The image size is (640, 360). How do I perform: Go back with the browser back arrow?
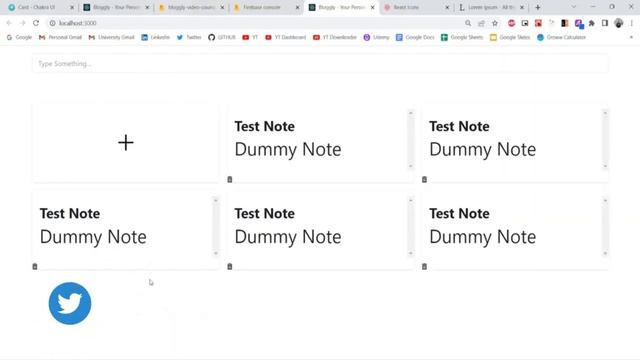tap(9, 23)
